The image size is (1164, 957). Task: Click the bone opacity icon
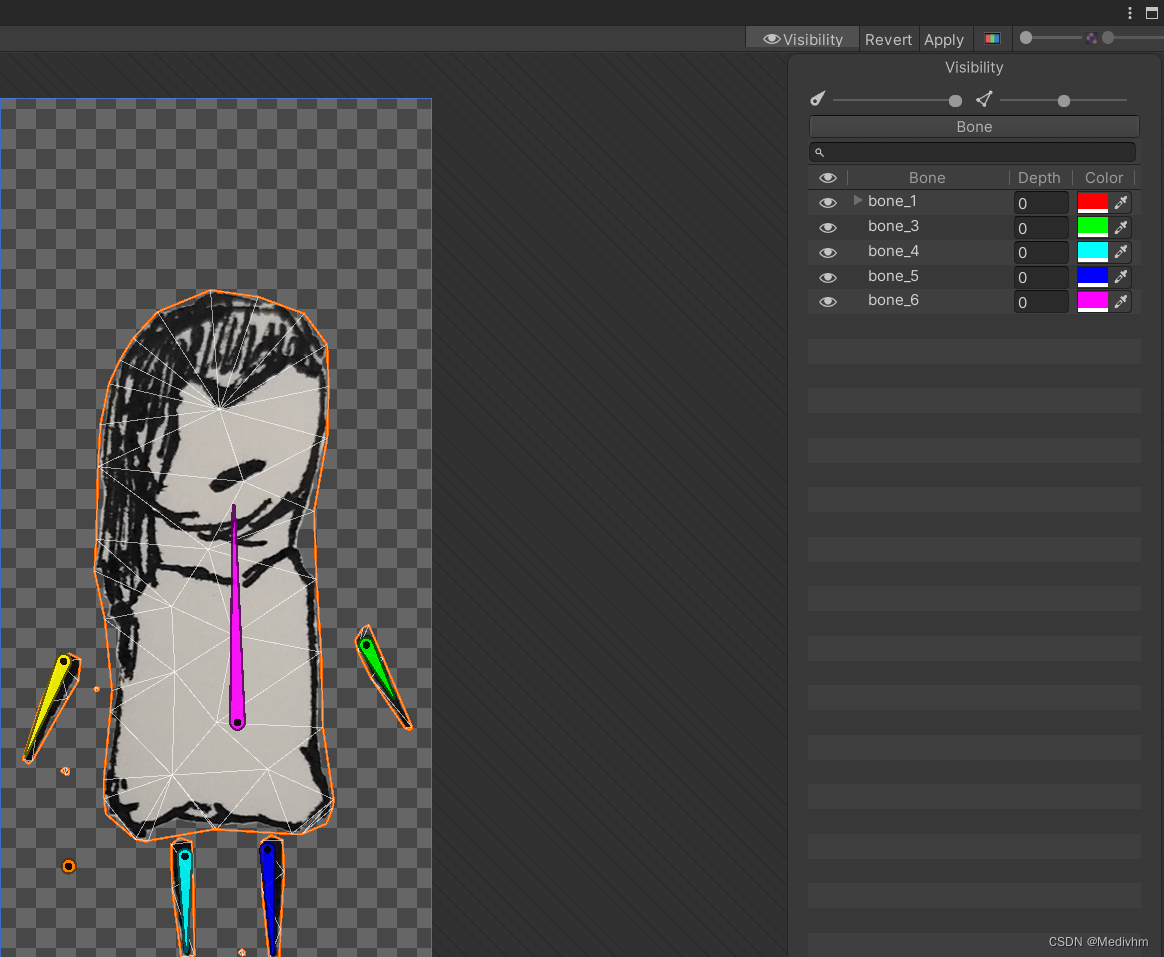coord(817,99)
